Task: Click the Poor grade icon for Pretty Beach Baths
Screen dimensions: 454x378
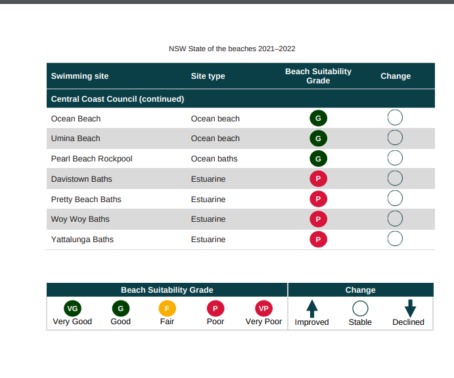Action: click(x=318, y=199)
